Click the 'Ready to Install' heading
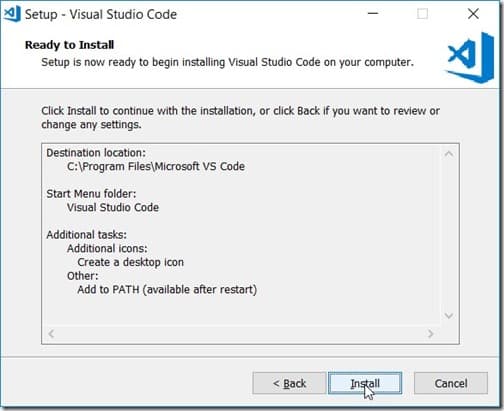Image resolution: width=504 pixels, height=411 pixels. 69,45
